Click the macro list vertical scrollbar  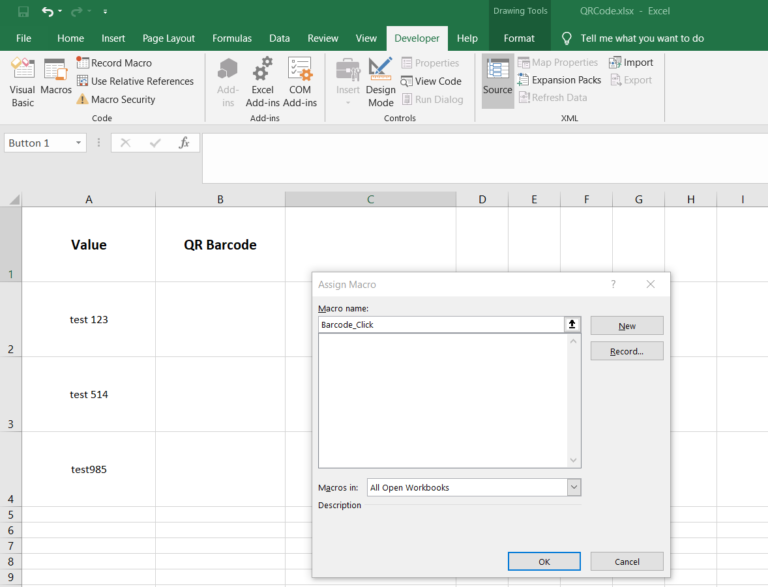click(x=574, y=400)
